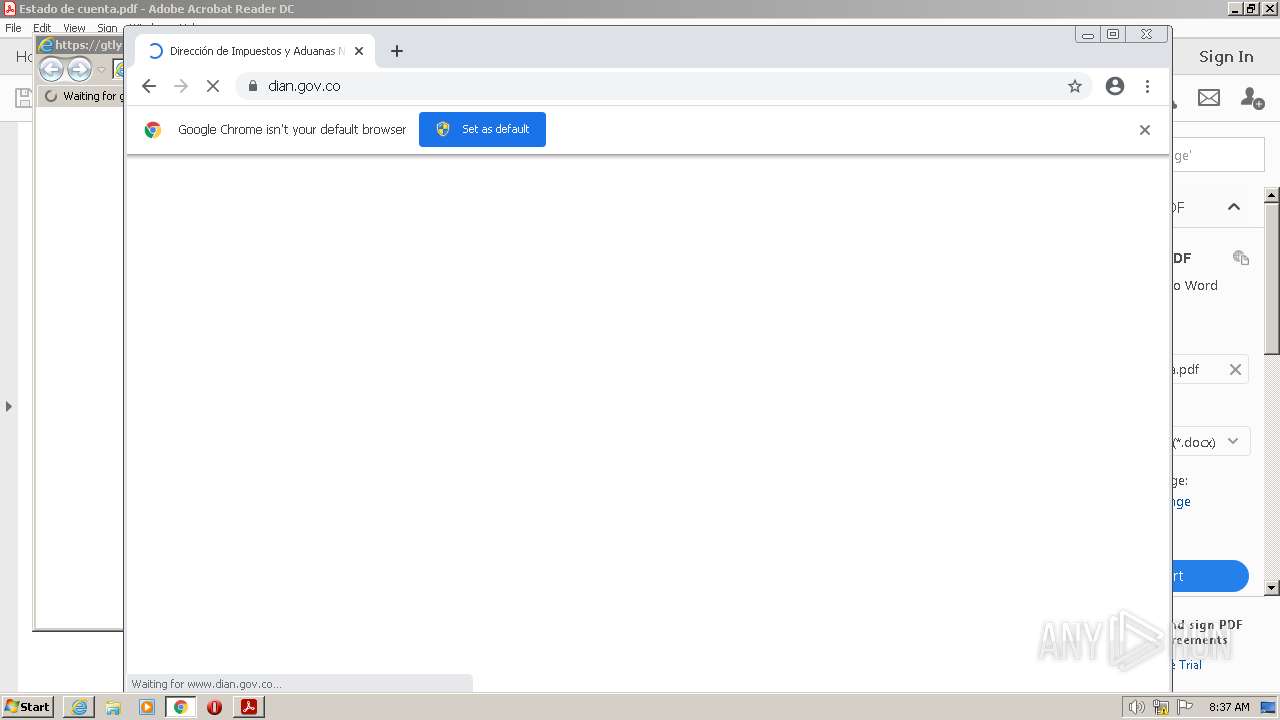Switch to Chrome via its taskbar icon

coord(181,707)
